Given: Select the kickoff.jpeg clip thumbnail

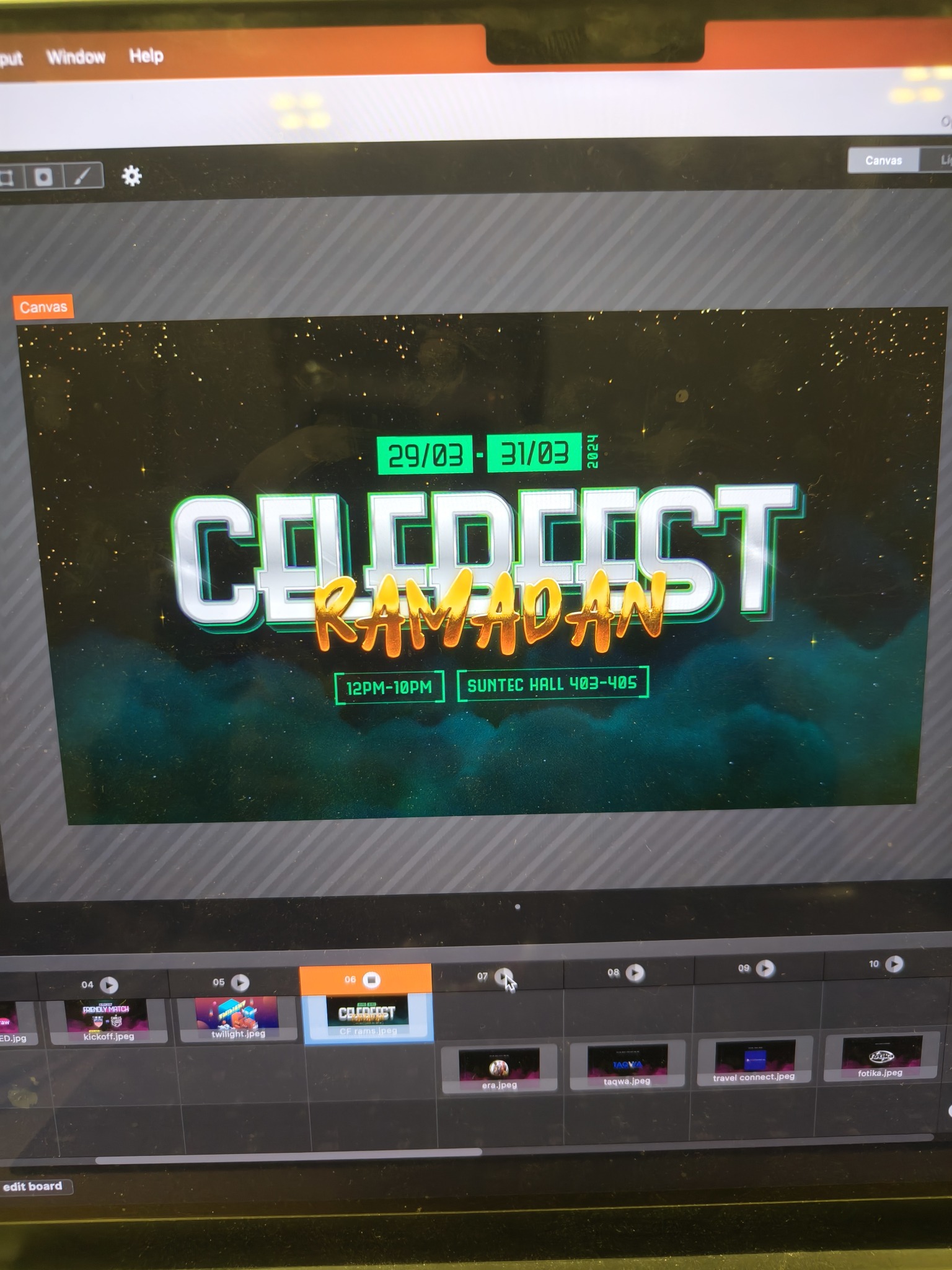Looking at the screenshot, I should (x=107, y=1019).
